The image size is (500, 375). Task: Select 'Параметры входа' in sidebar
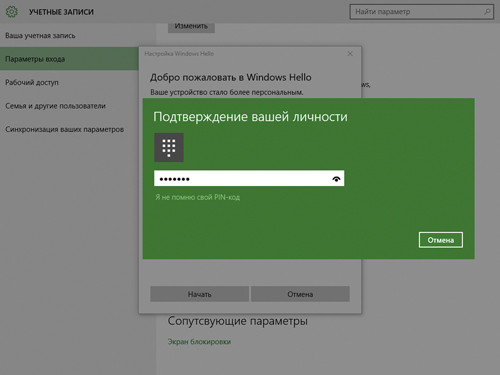(x=69, y=59)
